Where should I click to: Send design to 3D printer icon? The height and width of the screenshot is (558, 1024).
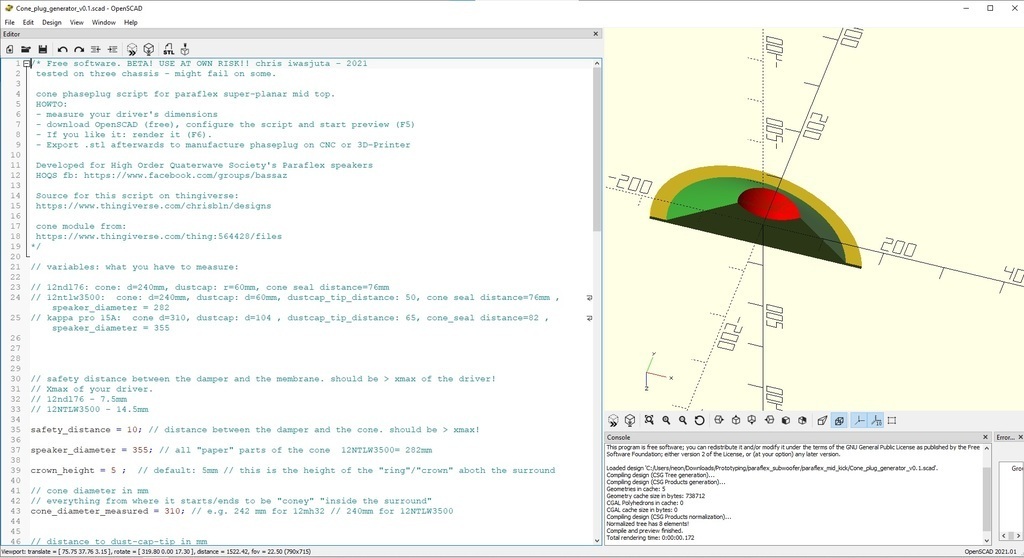coord(185,49)
